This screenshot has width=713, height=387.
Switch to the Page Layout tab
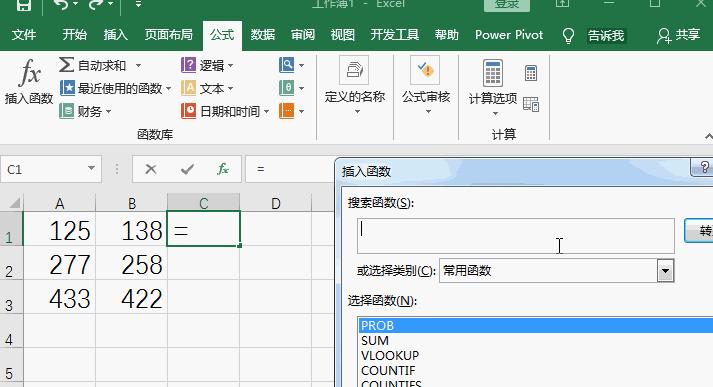tap(168, 35)
